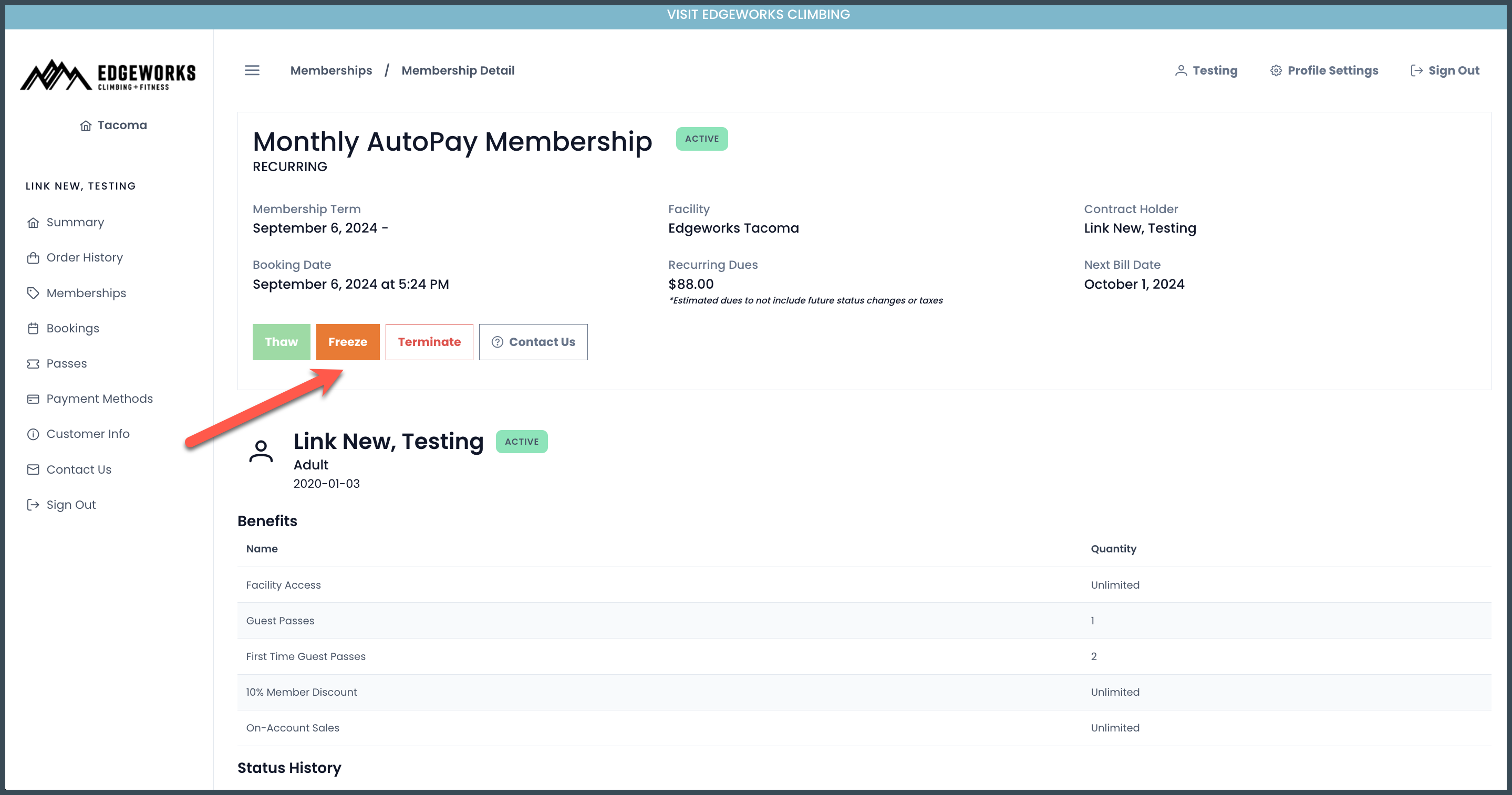Open Contact Us in the sidebar
This screenshot has height=795, width=1512.
point(79,469)
